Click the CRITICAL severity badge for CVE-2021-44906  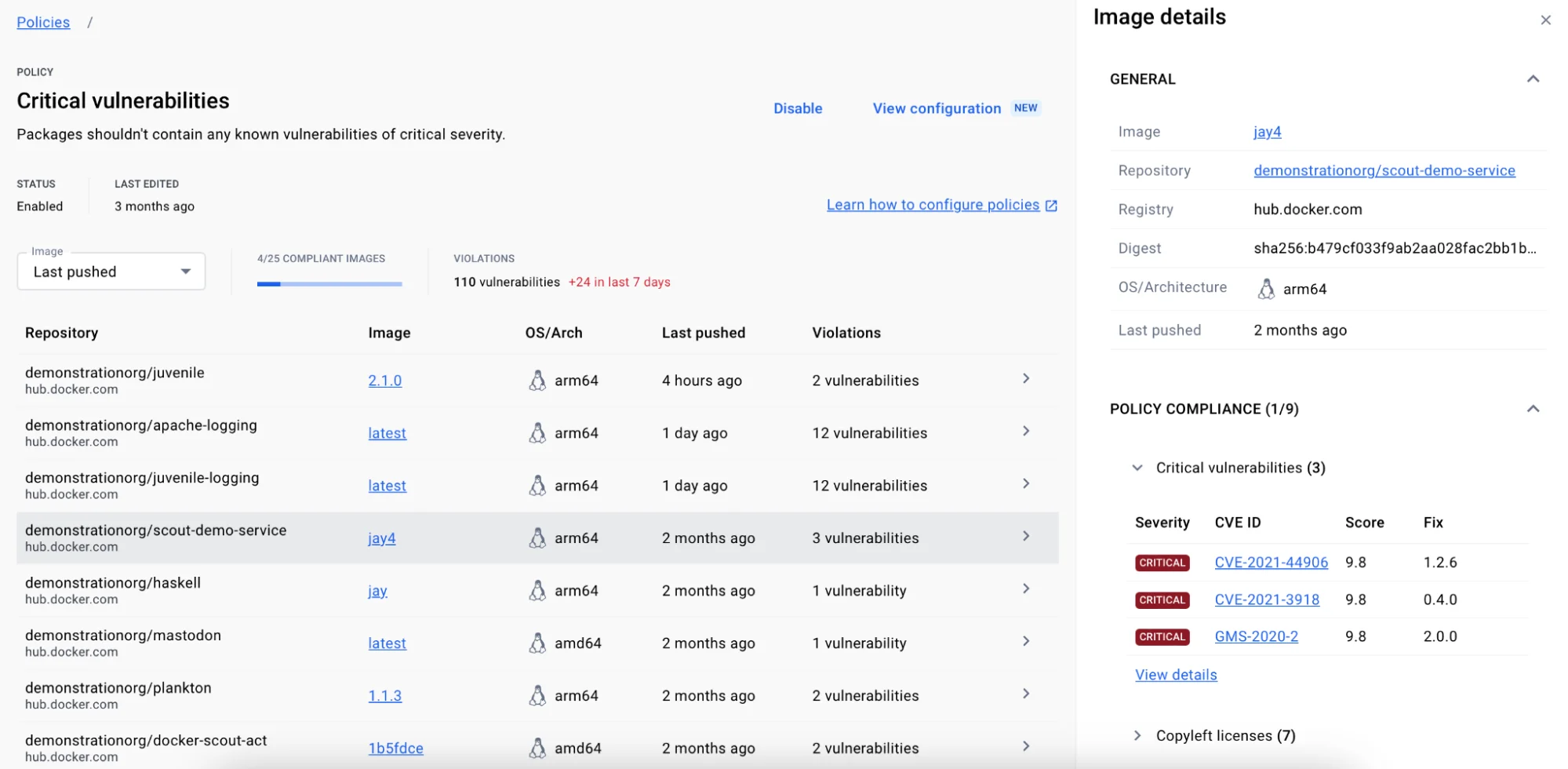point(1162,562)
